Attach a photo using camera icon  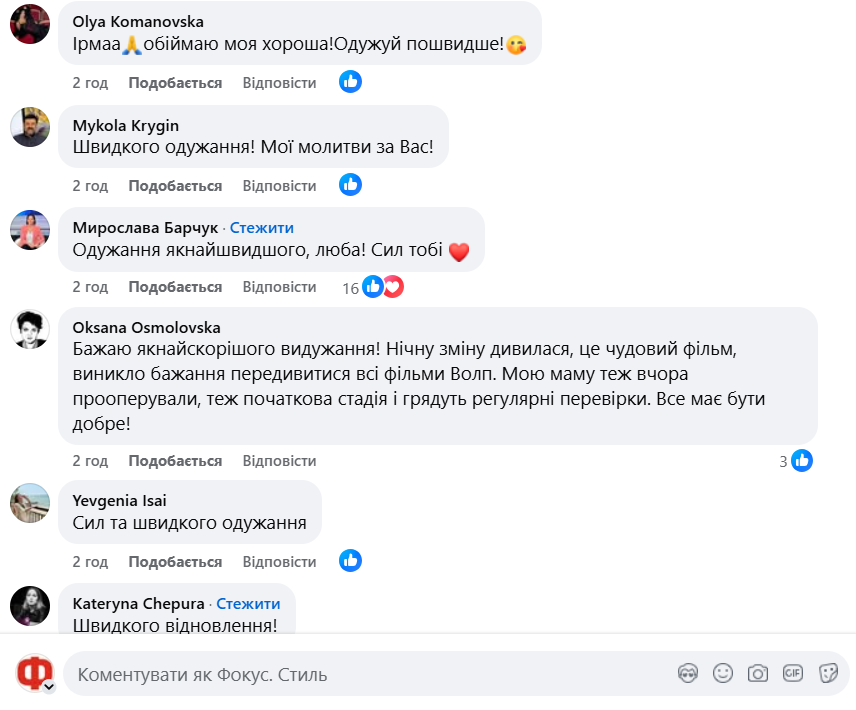pyautogui.click(x=758, y=673)
